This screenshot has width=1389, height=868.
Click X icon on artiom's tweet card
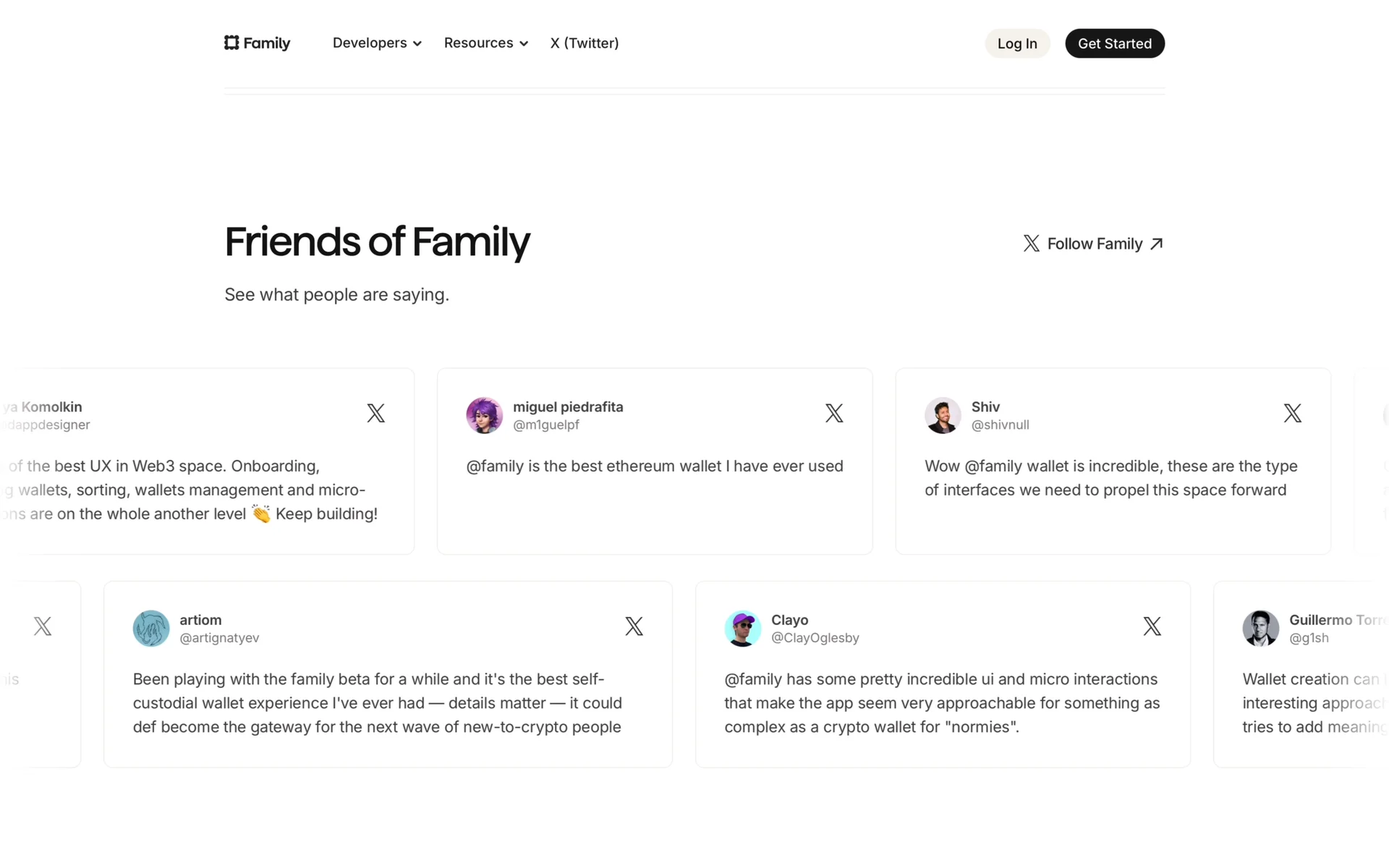[x=634, y=626]
